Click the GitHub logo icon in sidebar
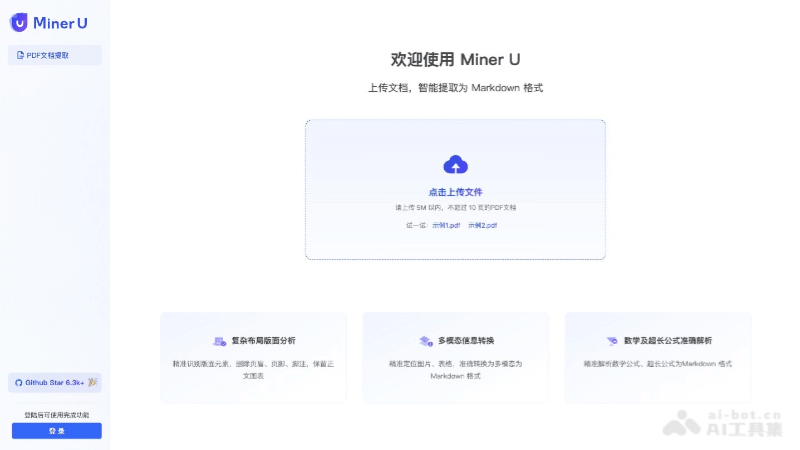800x450 pixels. click(x=18, y=383)
